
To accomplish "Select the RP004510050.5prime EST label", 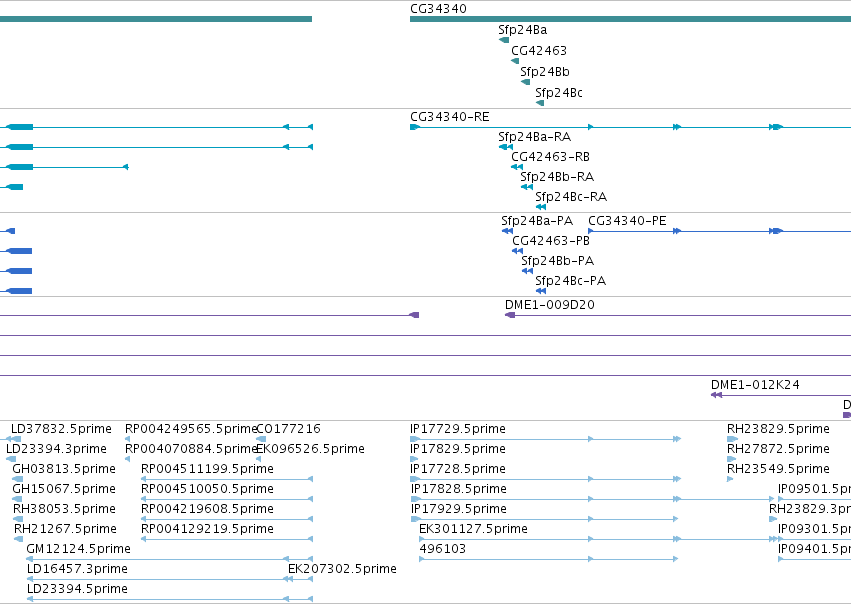I will [x=207, y=489].
